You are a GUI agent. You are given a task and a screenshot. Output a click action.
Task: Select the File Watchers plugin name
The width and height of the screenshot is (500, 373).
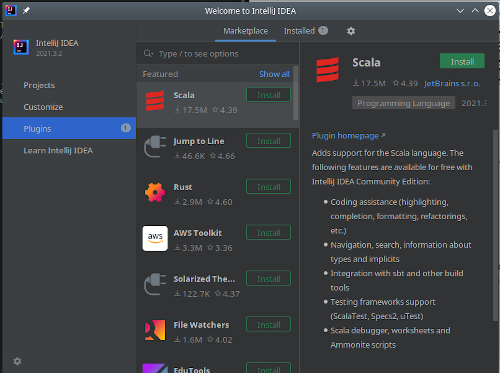(x=201, y=325)
